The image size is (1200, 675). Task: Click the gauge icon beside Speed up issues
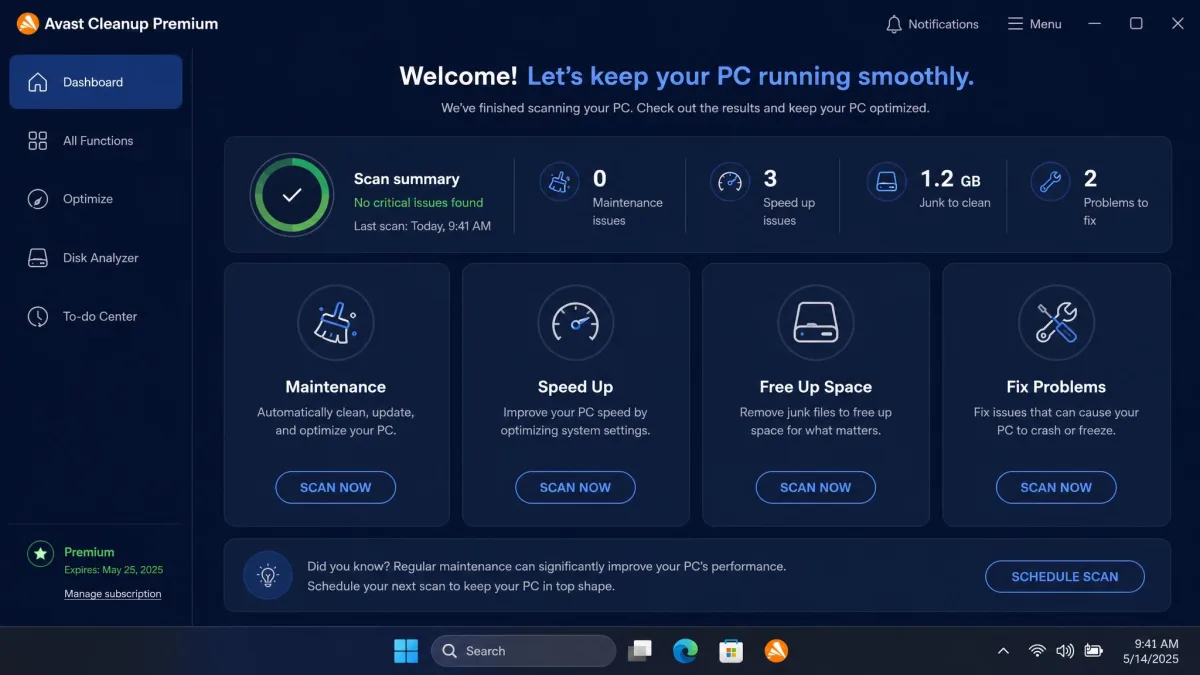tap(730, 182)
